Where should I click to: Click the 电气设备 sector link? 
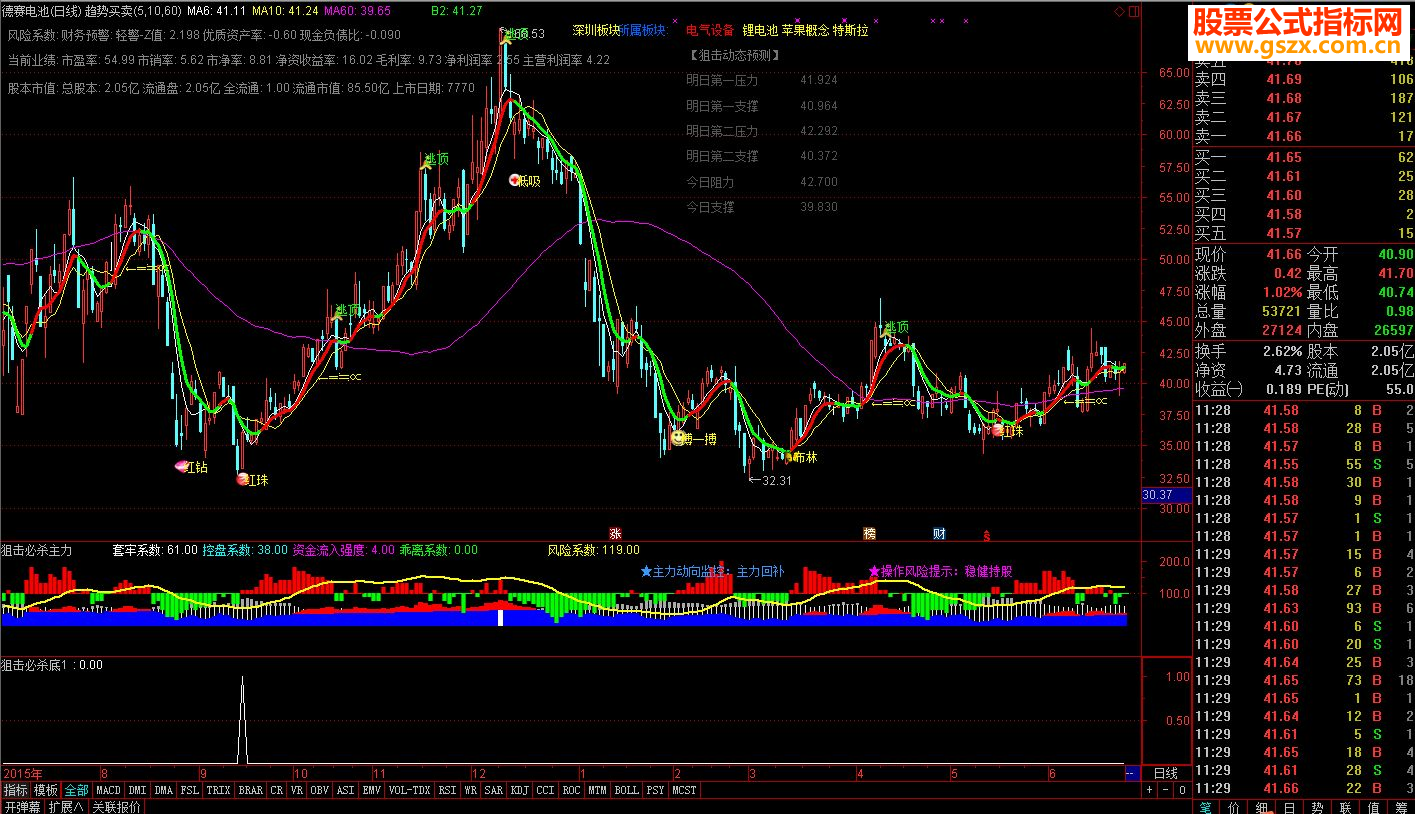pos(710,30)
